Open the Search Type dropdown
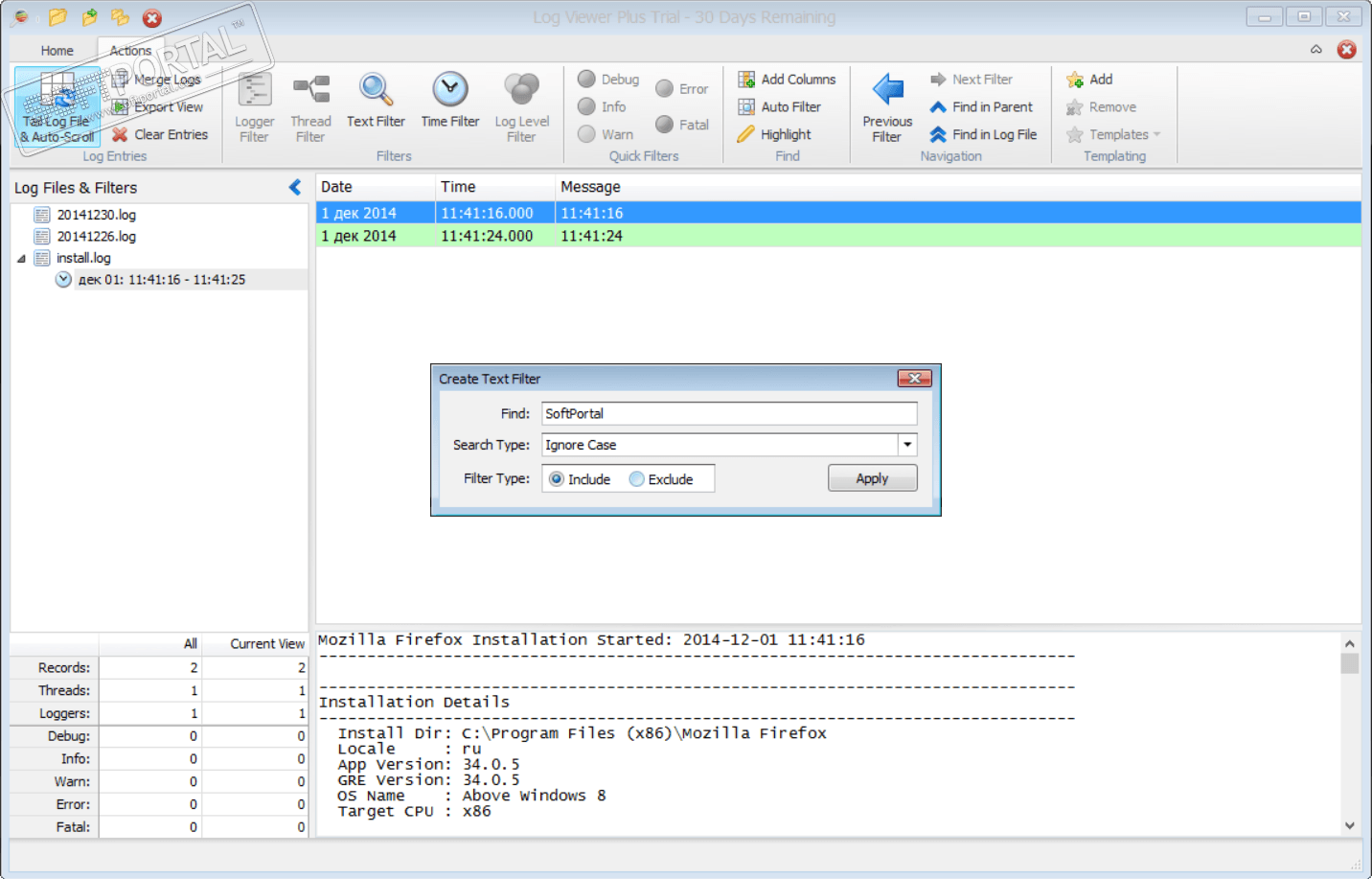 [907, 445]
